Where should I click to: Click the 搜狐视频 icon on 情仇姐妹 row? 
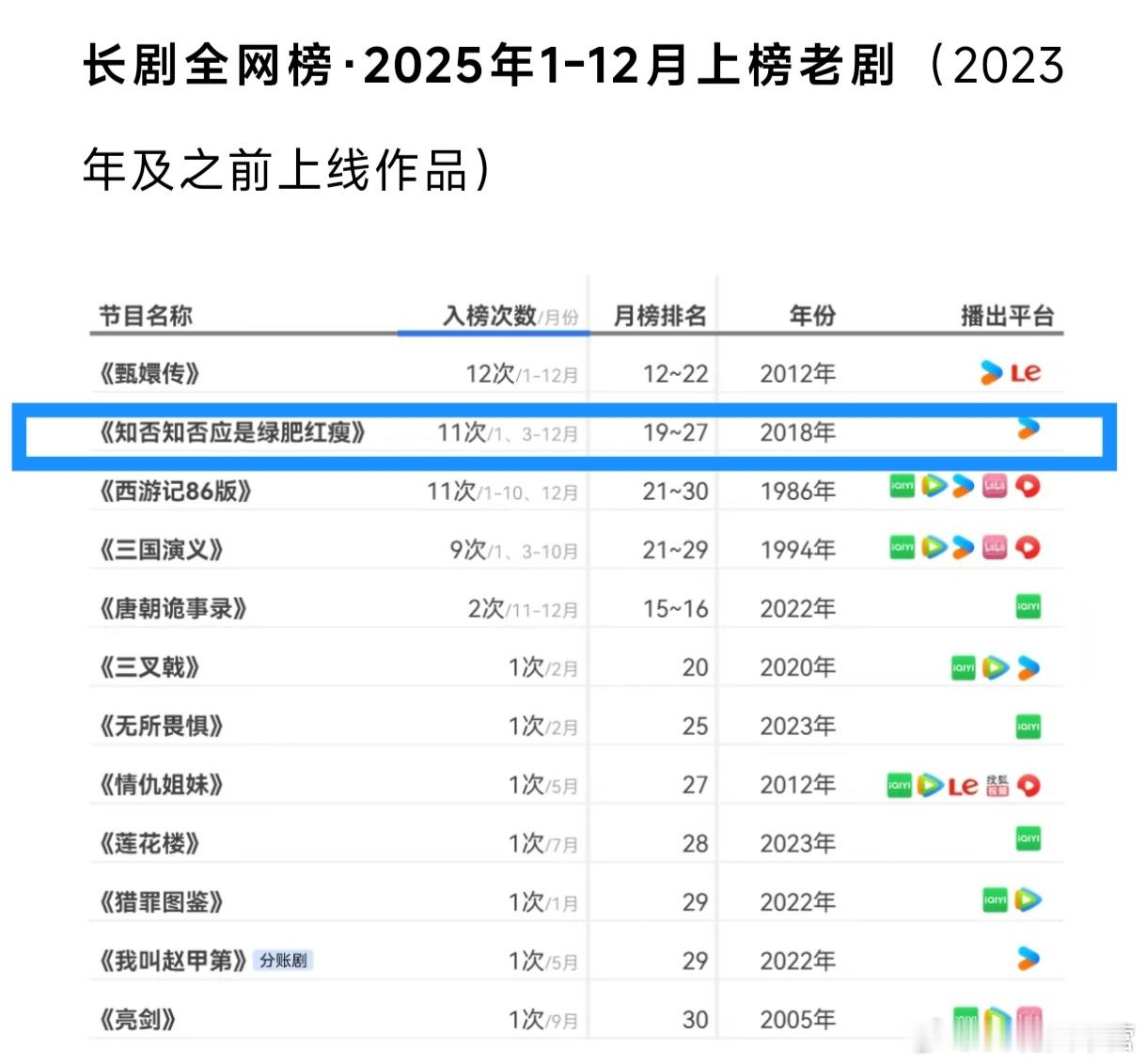pyautogui.click(x=997, y=785)
